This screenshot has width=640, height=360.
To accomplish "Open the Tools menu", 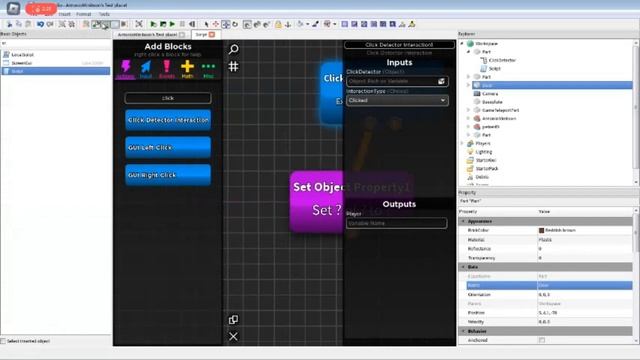I will click(104, 14).
